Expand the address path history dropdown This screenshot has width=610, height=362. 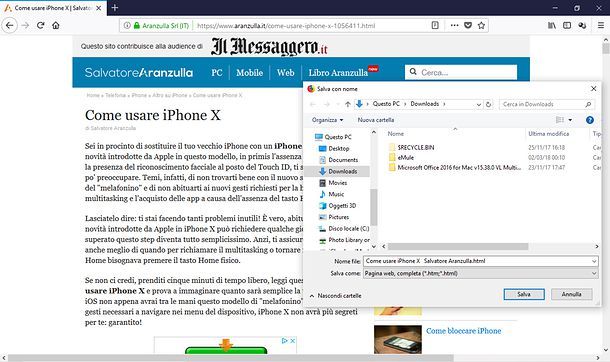coord(479,104)
